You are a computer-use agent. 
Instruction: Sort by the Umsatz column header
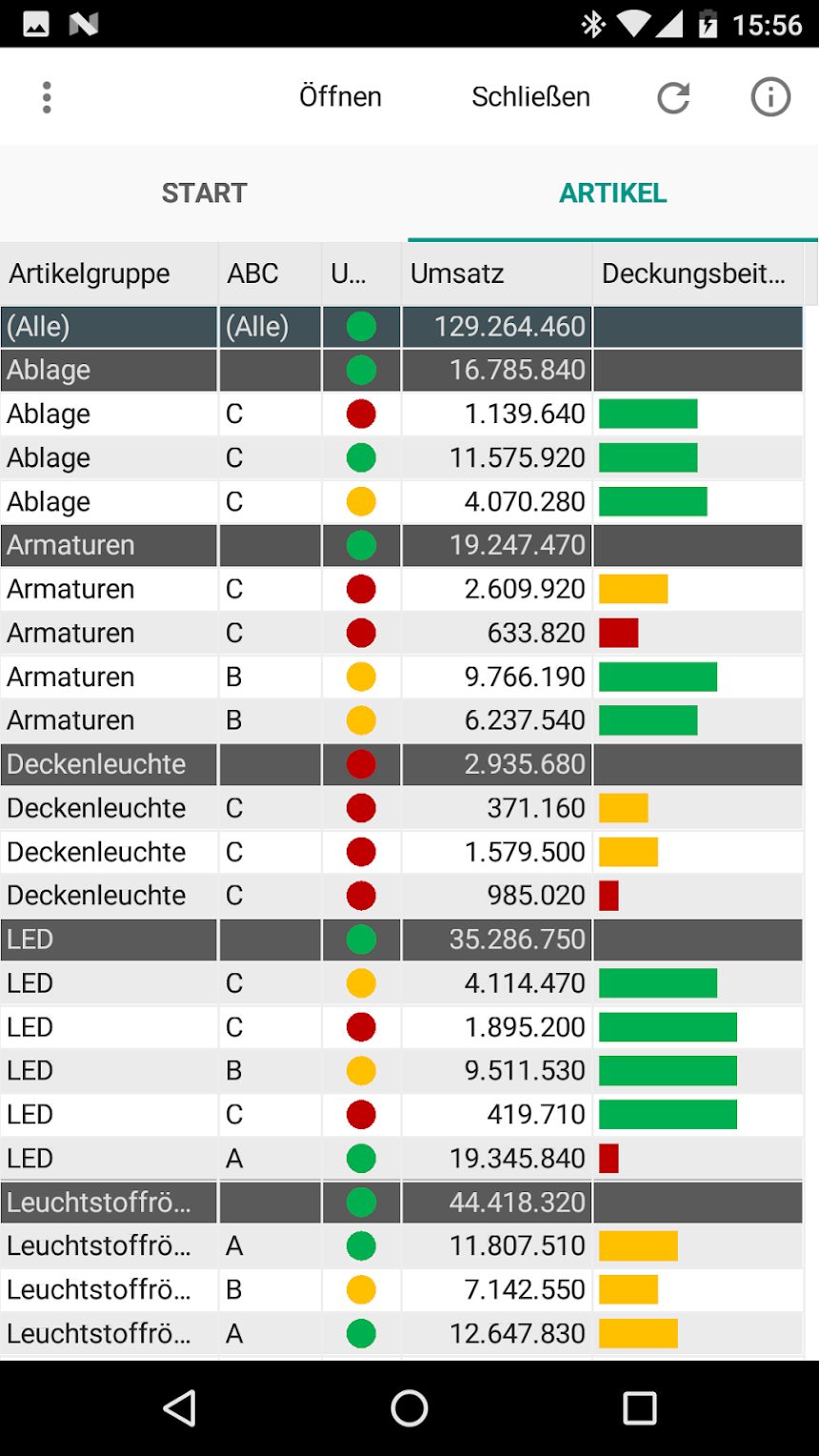tap(497, 273)
